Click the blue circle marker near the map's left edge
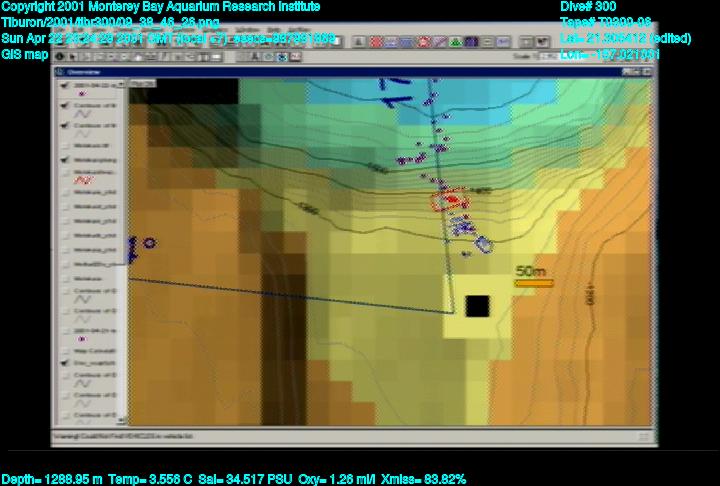 [149, 242]
